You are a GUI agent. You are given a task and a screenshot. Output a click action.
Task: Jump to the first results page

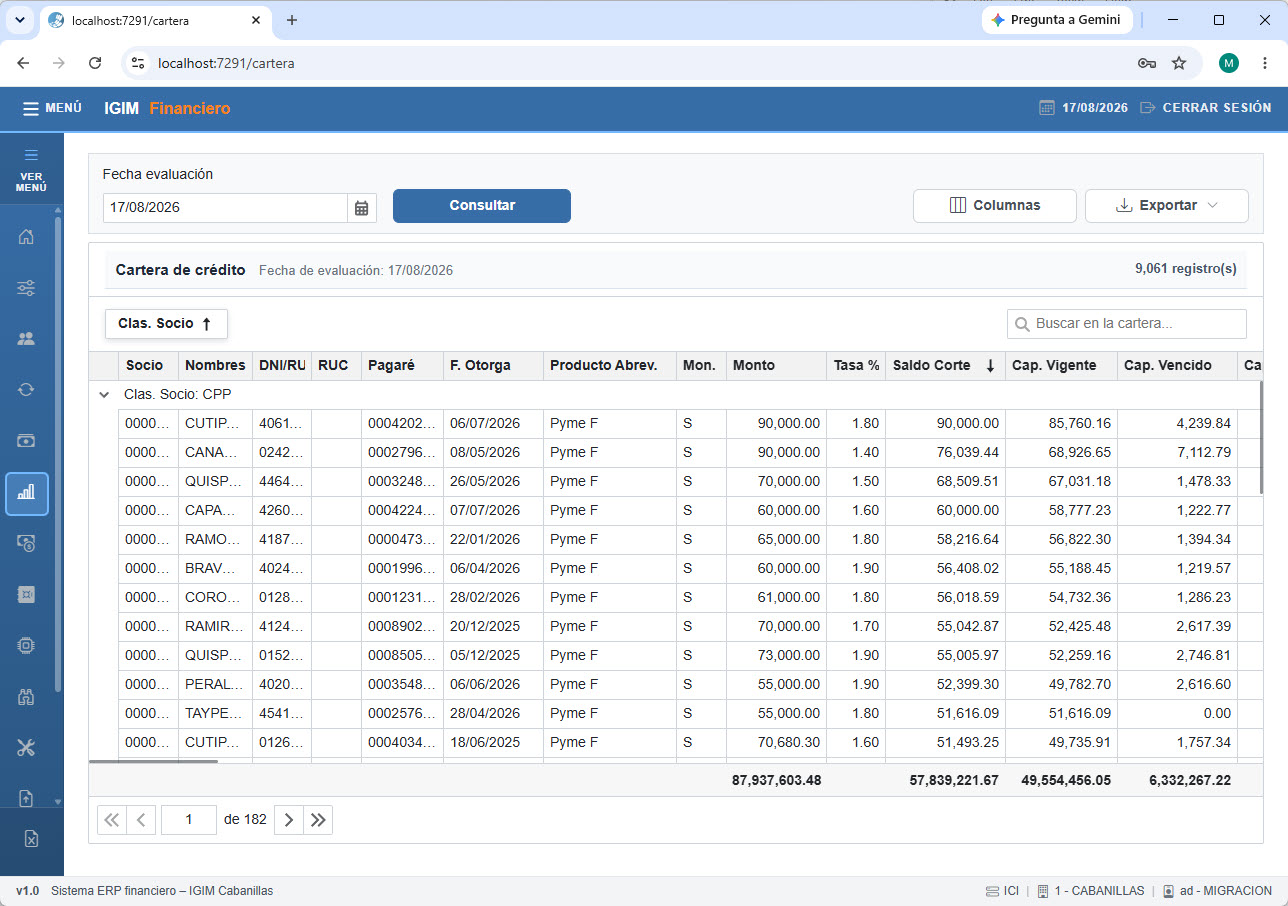pyautogui.click(x=111, y=820)
